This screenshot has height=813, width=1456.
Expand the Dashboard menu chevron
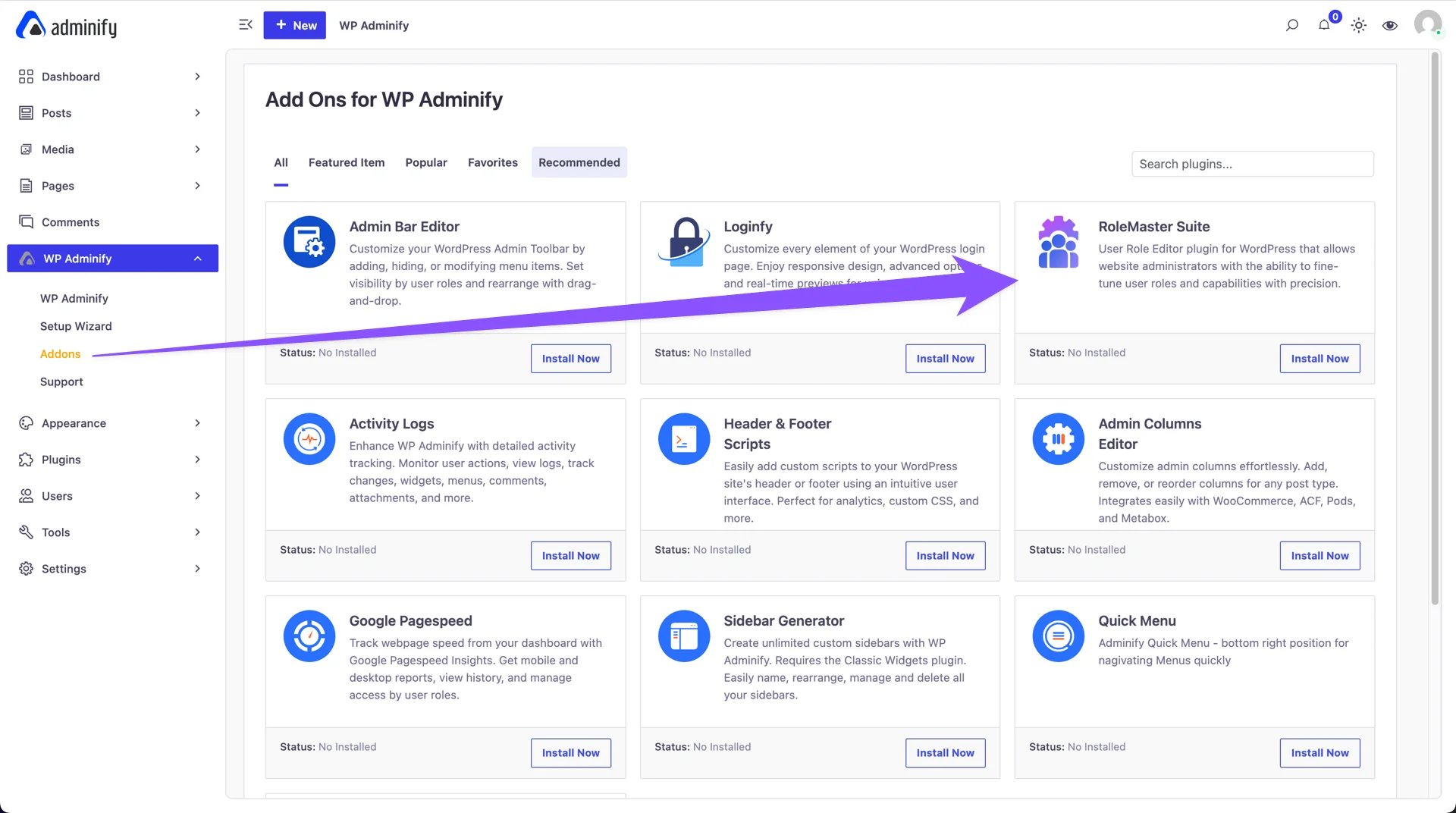(x=197, y=77)
